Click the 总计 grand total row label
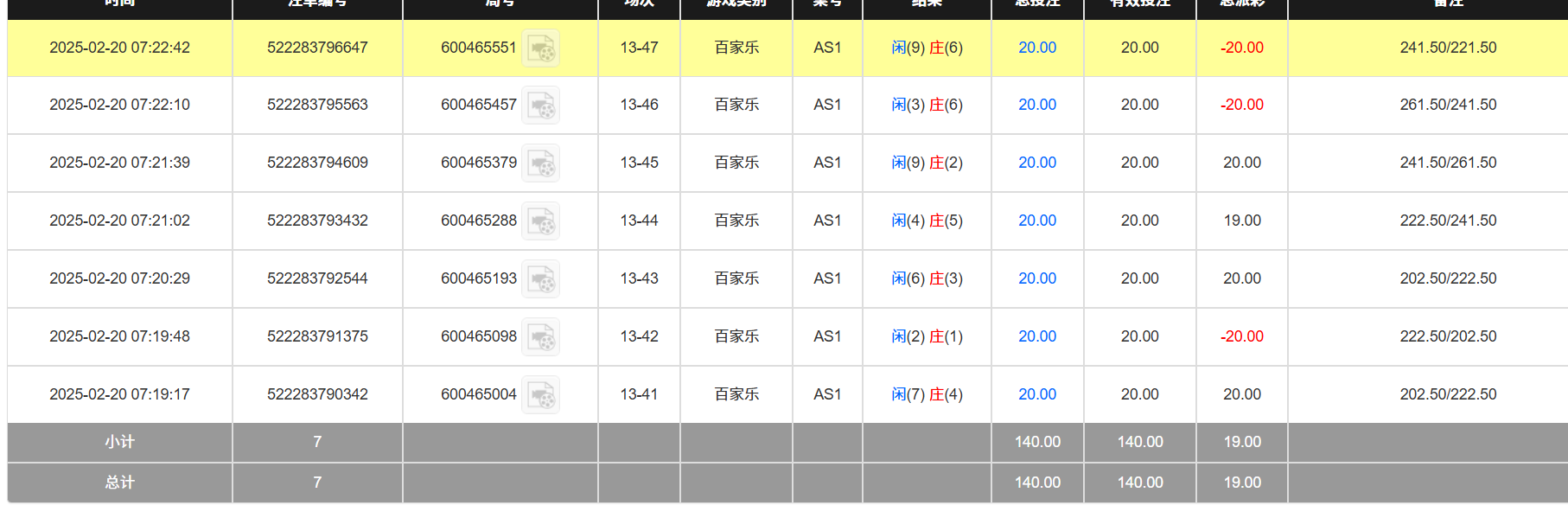Screen dimensions: 1568x518 (x=119, y=483)
